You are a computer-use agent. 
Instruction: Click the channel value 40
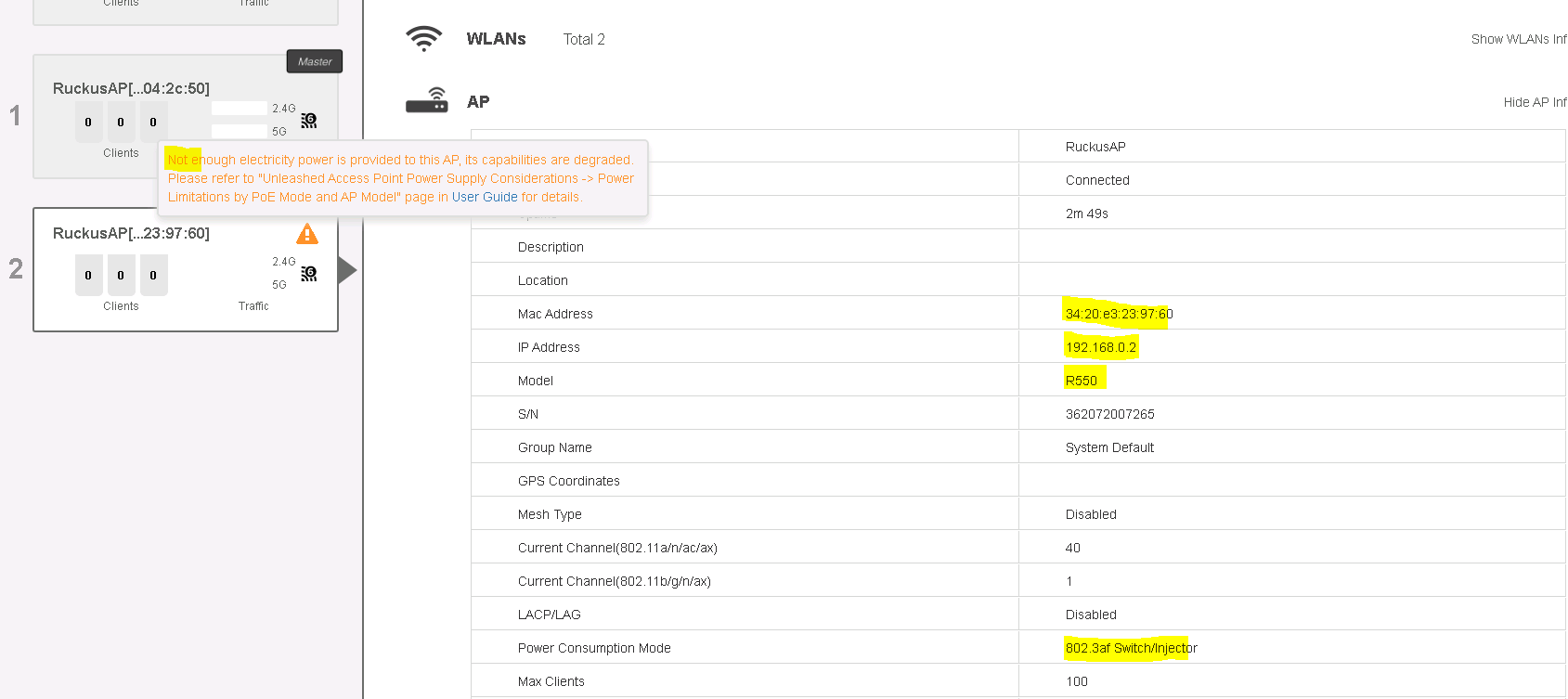pyautogui.click(x=1073, y=548)
